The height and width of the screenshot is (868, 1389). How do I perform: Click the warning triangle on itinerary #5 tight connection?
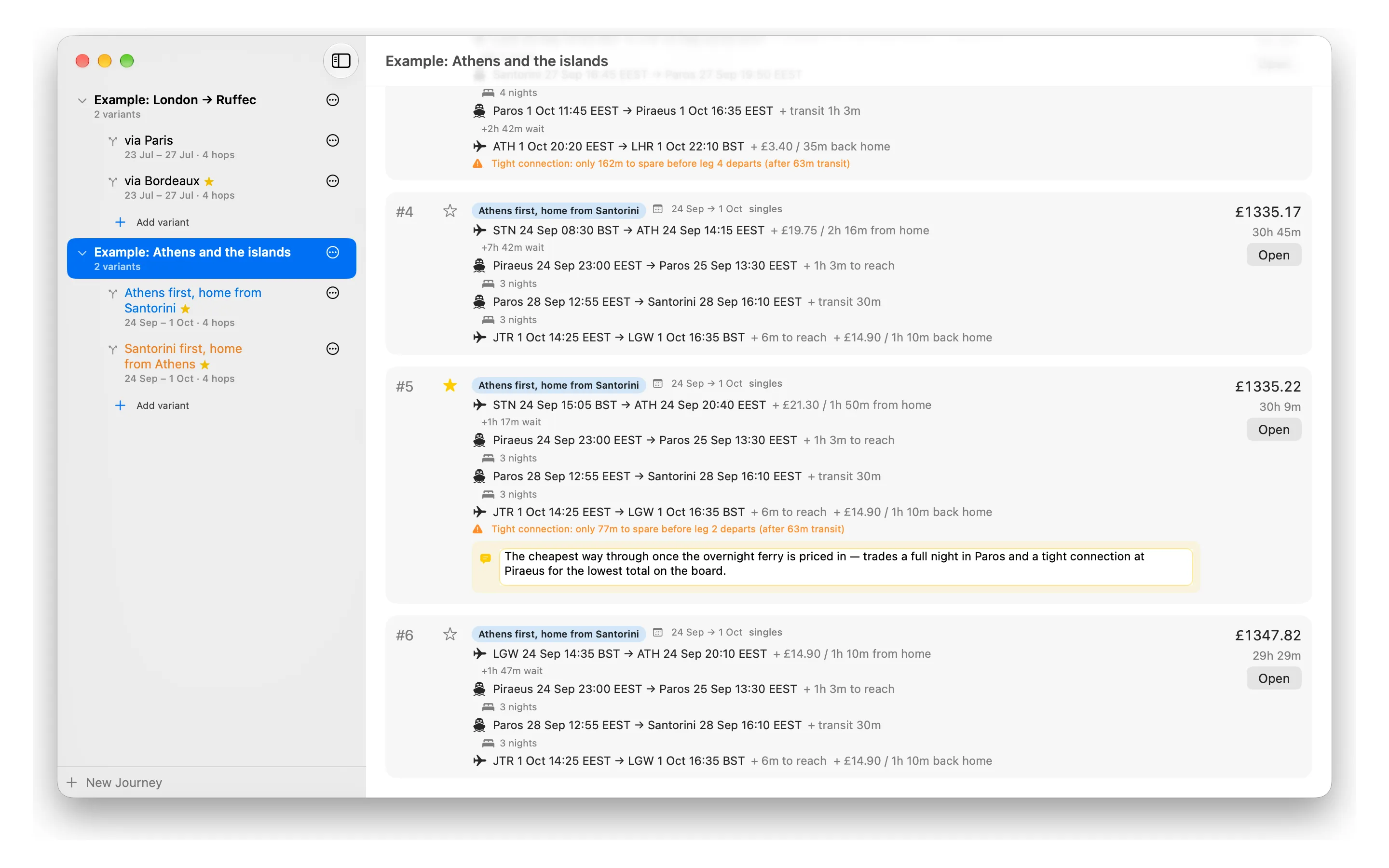click(477, 529)
